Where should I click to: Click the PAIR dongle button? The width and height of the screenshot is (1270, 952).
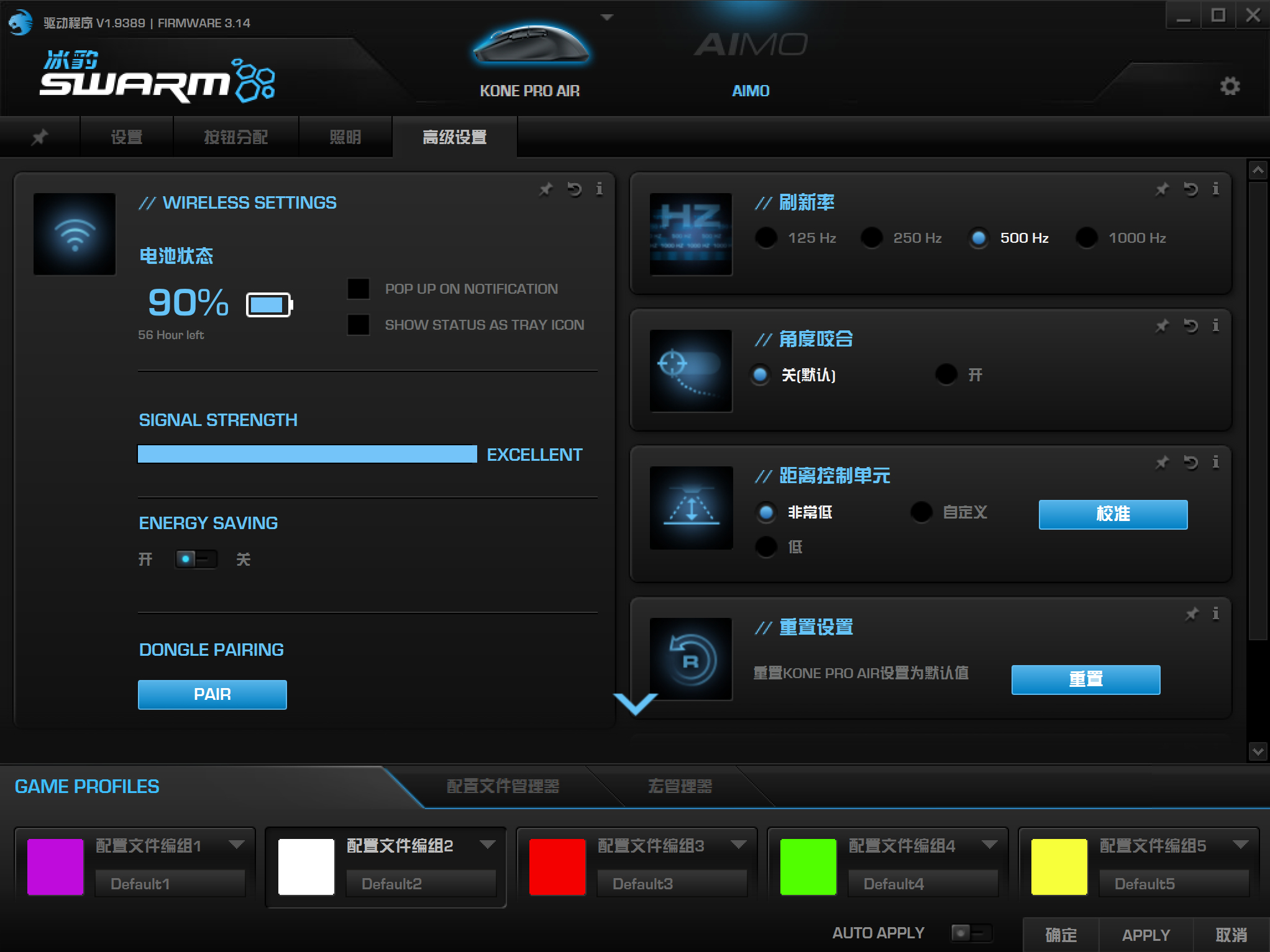click(212, 694)
